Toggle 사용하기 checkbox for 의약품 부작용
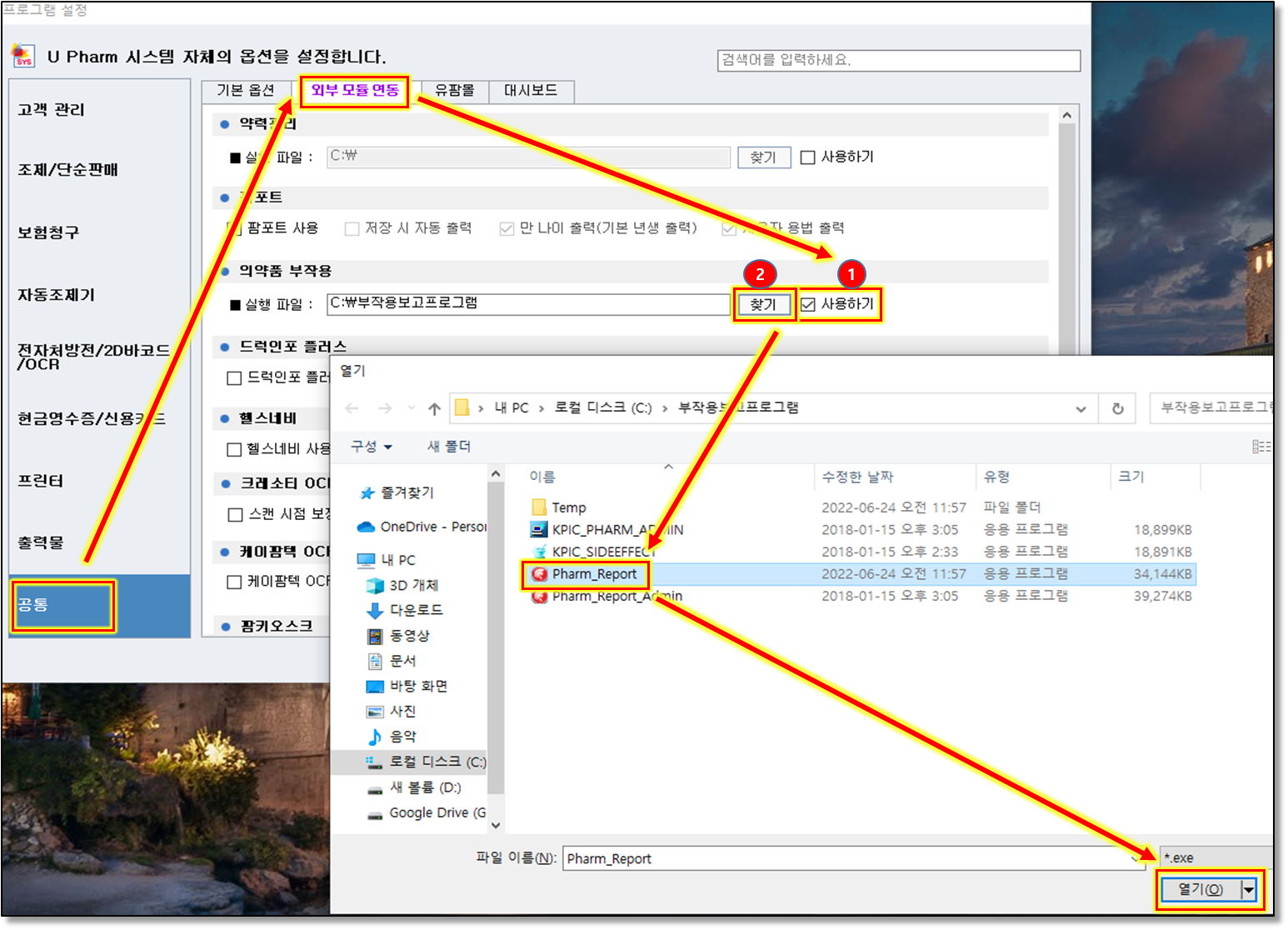1288x930 pixels. (x=808, y=305)
